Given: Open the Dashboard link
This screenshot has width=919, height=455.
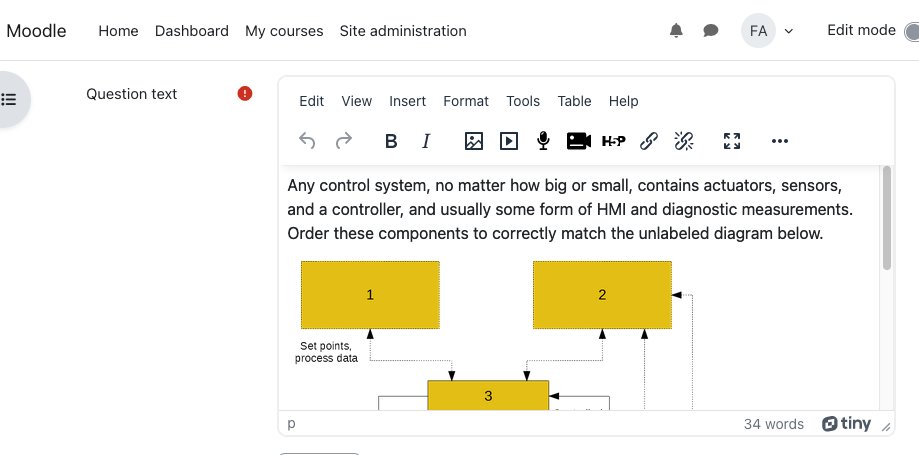Looking at the screenshot, I should coord(192,31).
